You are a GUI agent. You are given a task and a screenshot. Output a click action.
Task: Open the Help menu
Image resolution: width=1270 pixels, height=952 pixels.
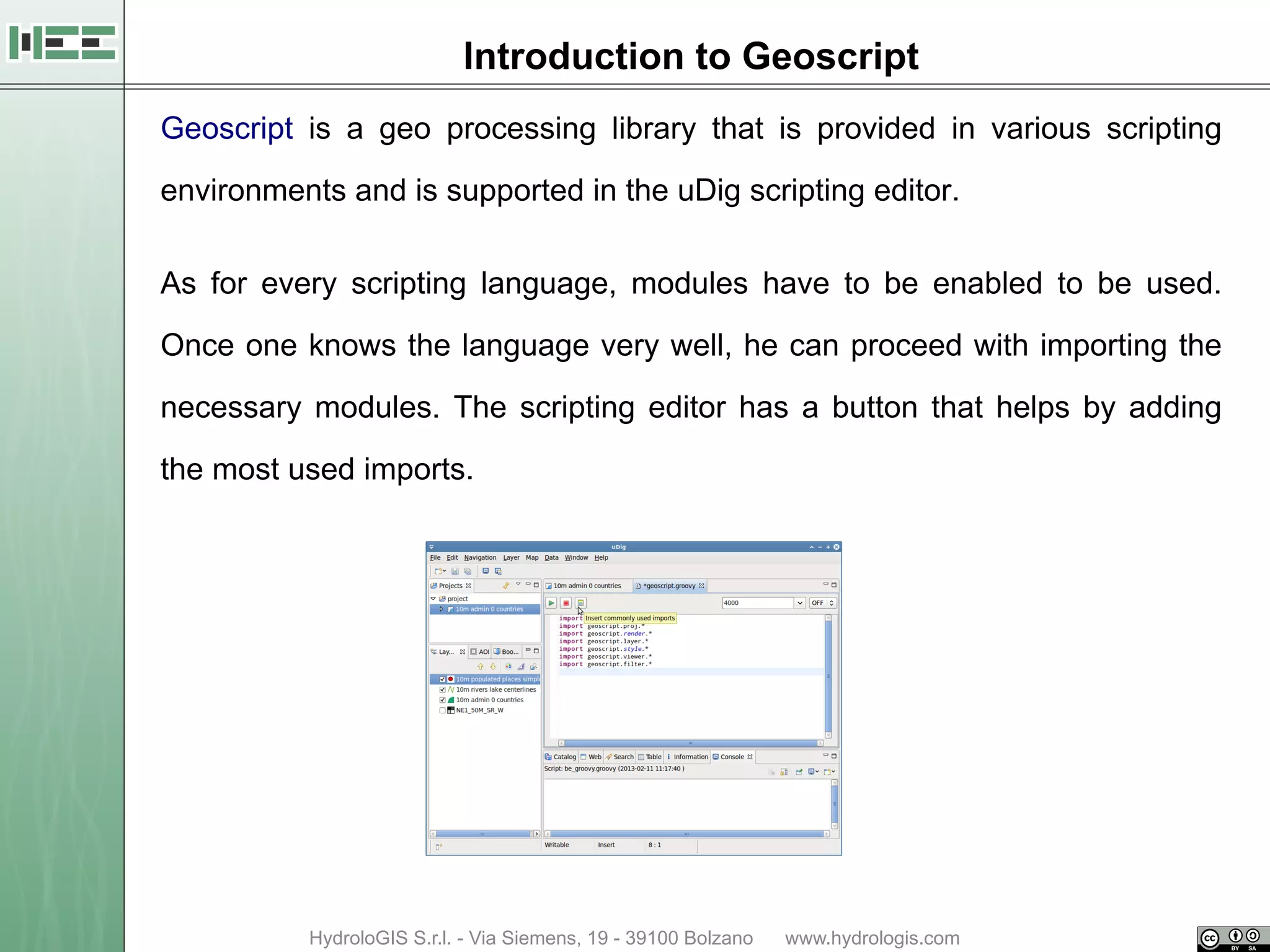pos(601,558)
